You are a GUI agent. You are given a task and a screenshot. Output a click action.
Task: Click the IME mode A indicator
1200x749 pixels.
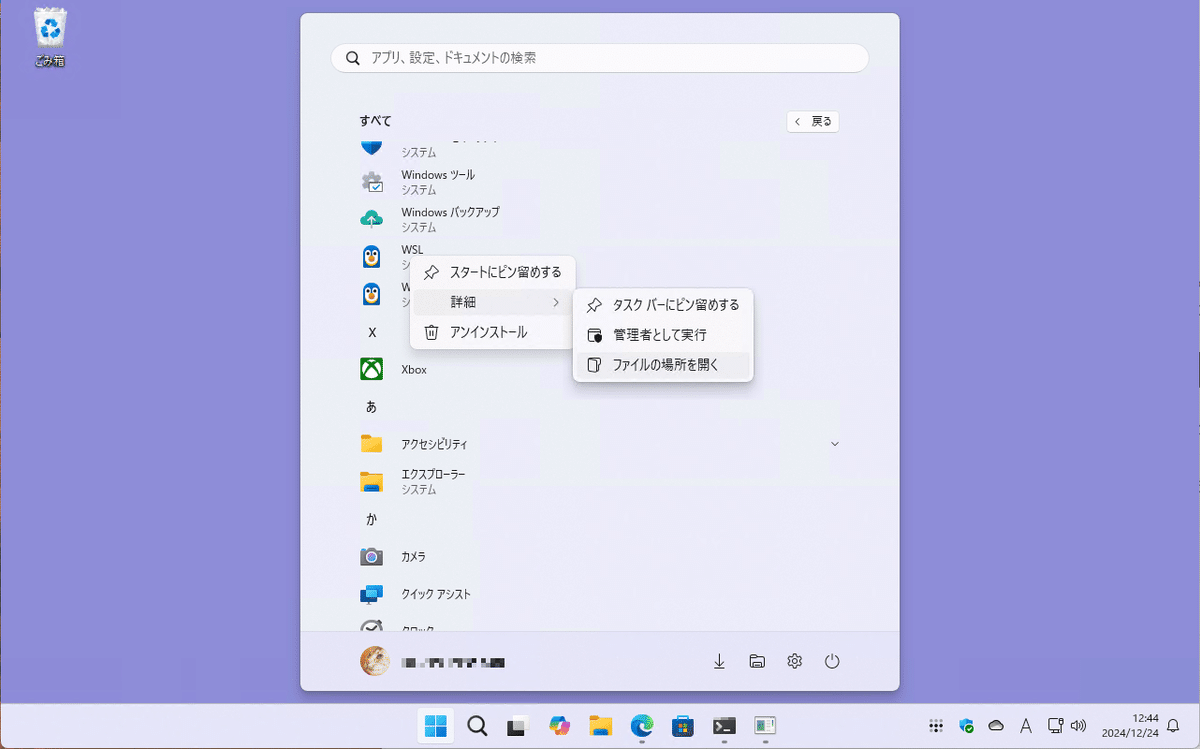point(1026,726)
